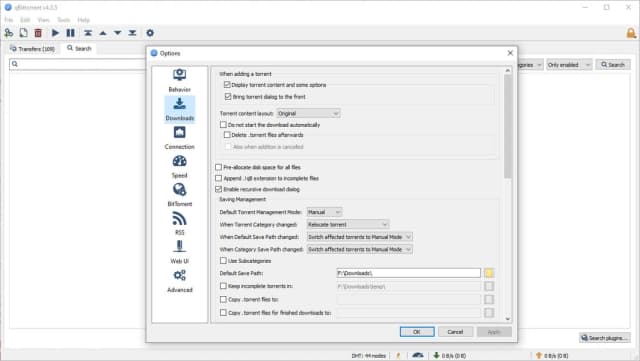Switch to the Transfers tab
The image size is (640, 361).
click(x=33, y=49)
